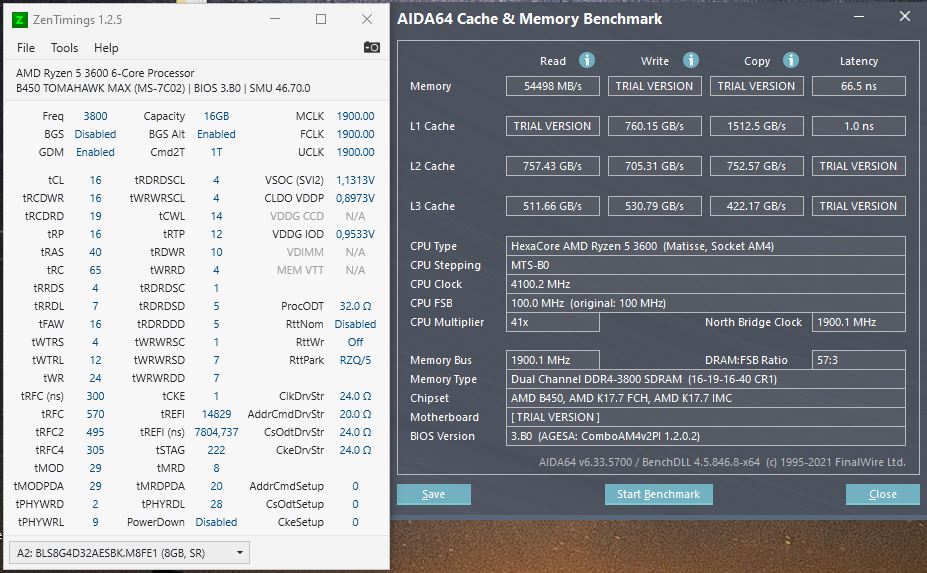Click the tRAS value 40
This screenshot has width=927, height=573.
(95, 252)
